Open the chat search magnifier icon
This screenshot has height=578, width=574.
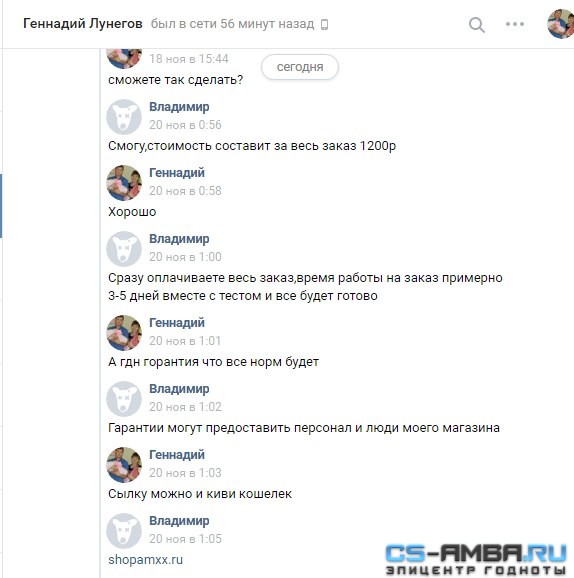(x=477, y=25)
